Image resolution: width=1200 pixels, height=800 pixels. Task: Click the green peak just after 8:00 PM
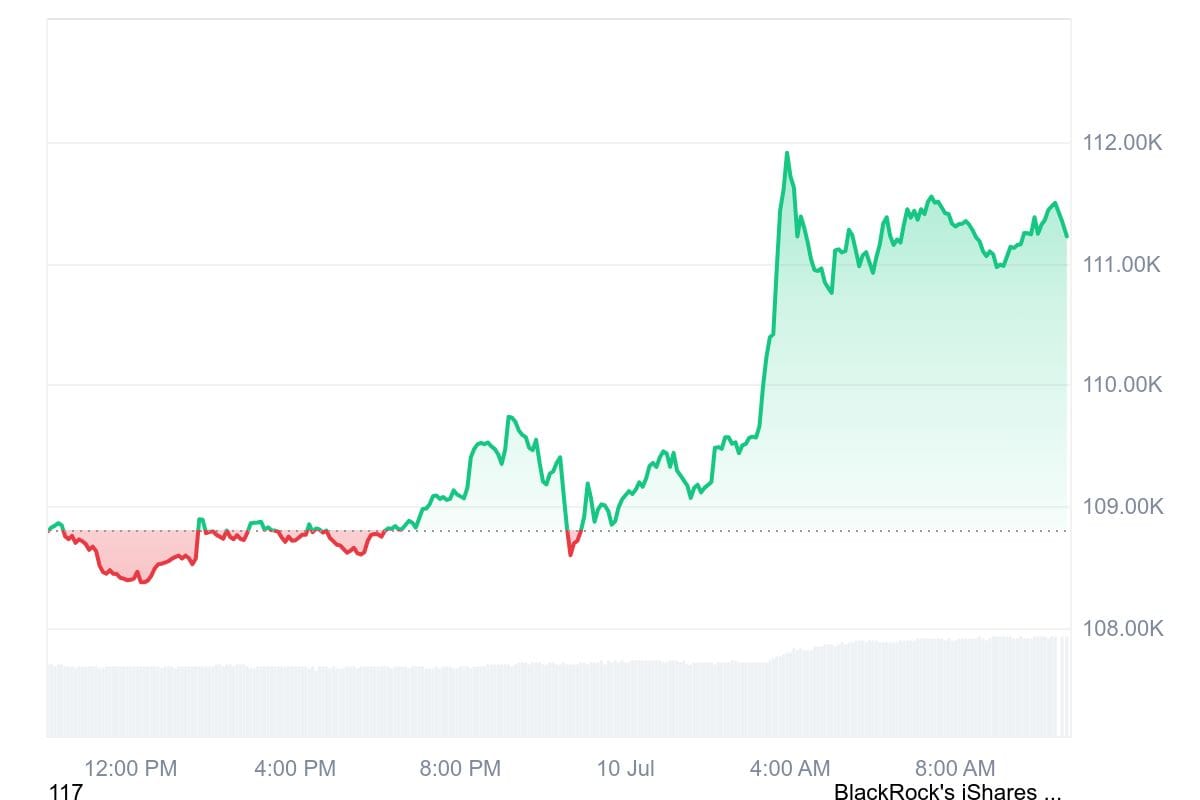pos(509,416)
